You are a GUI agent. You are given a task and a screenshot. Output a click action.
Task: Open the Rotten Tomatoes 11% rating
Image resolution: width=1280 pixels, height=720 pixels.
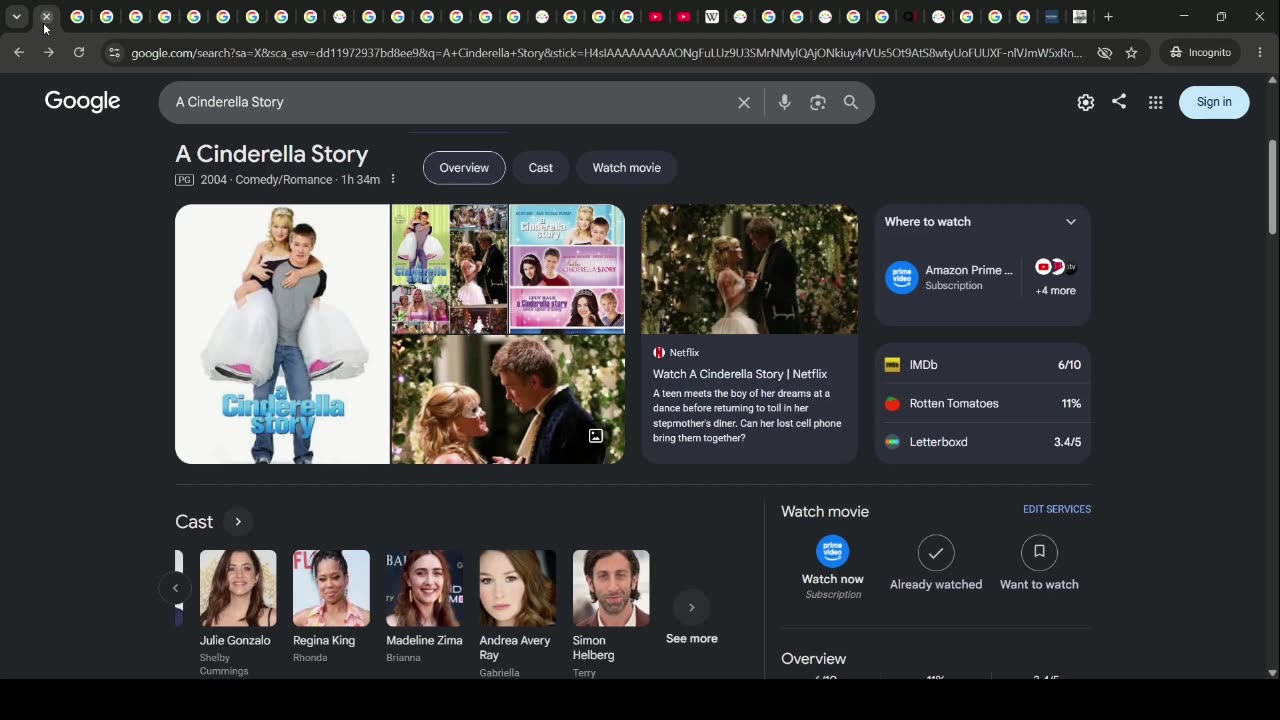(x=983, y=403)
